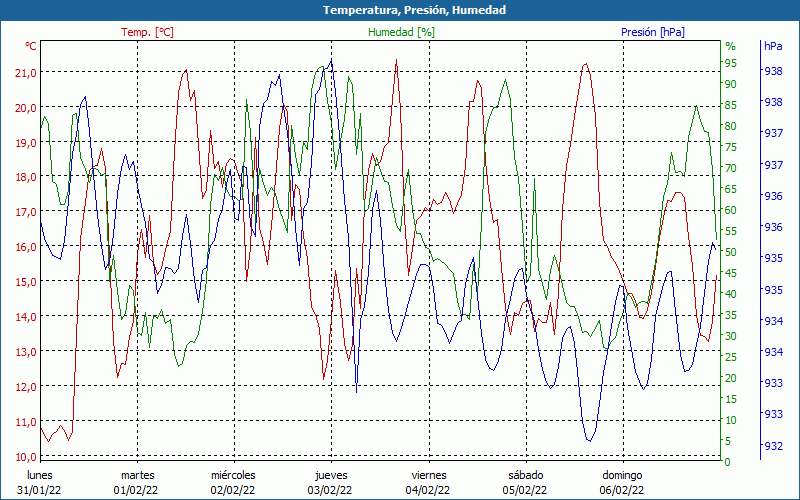Click the 16,0 temperature axis value

26,247
